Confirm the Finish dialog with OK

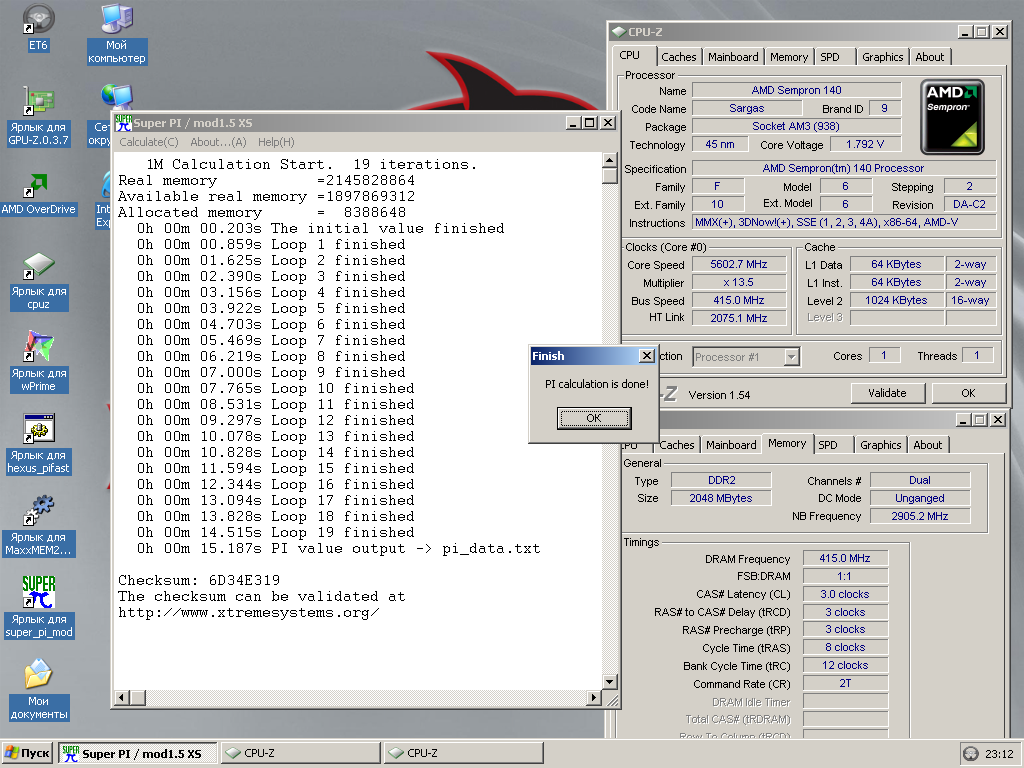click(x=594, y=418)
